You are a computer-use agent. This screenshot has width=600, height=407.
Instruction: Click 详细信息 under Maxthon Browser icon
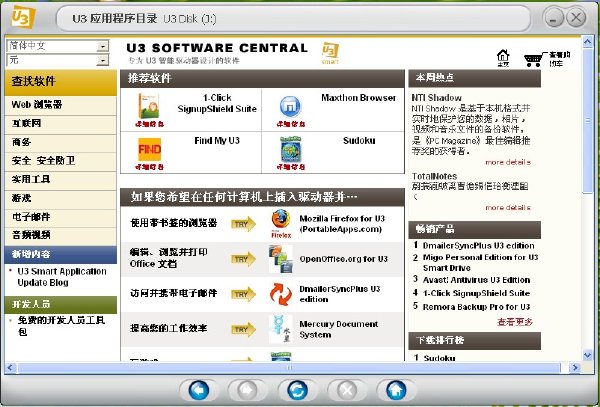coord(291,124)
